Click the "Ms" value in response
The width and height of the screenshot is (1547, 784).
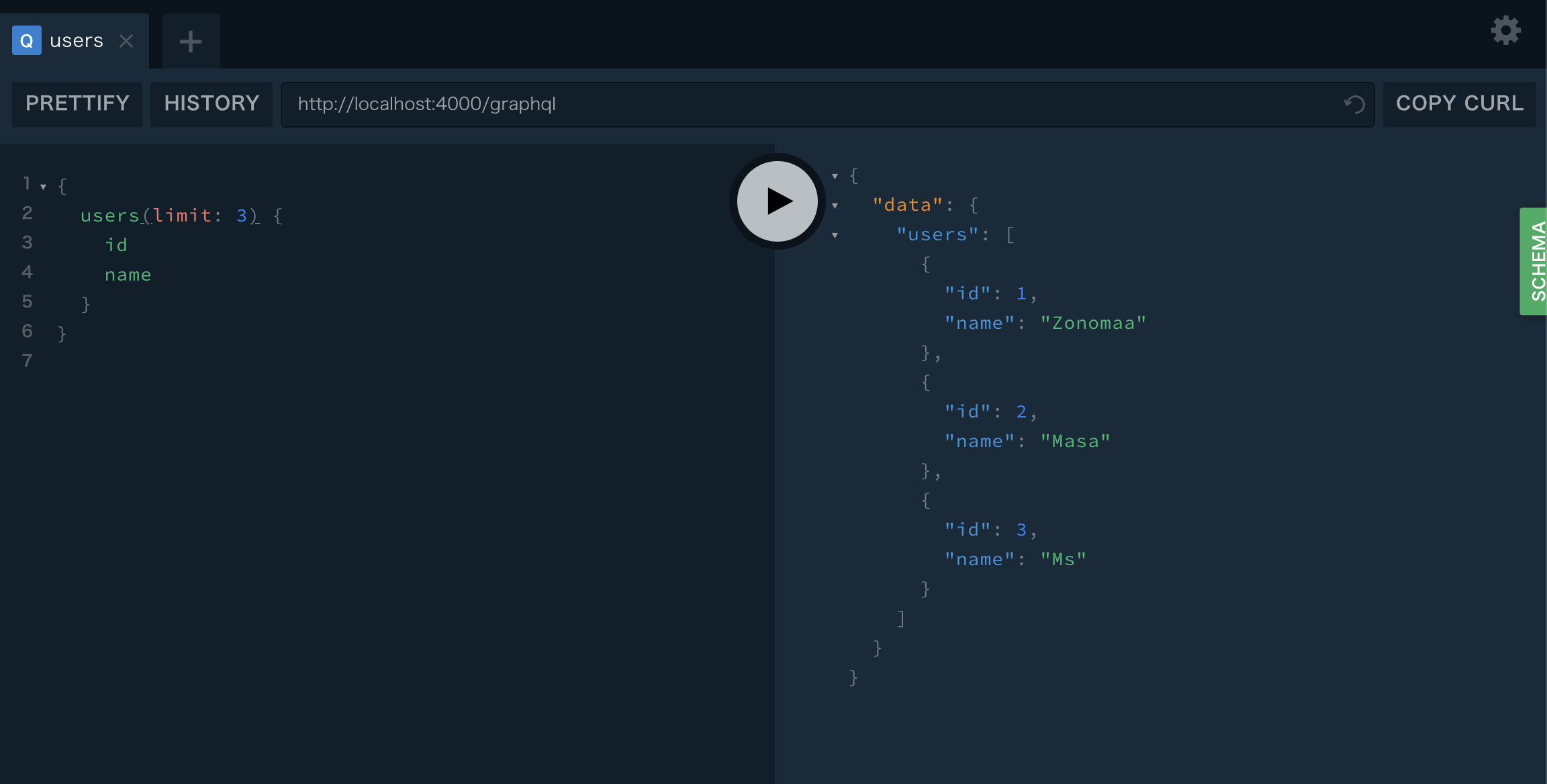pyautogui.click(x=1064, y=559)
